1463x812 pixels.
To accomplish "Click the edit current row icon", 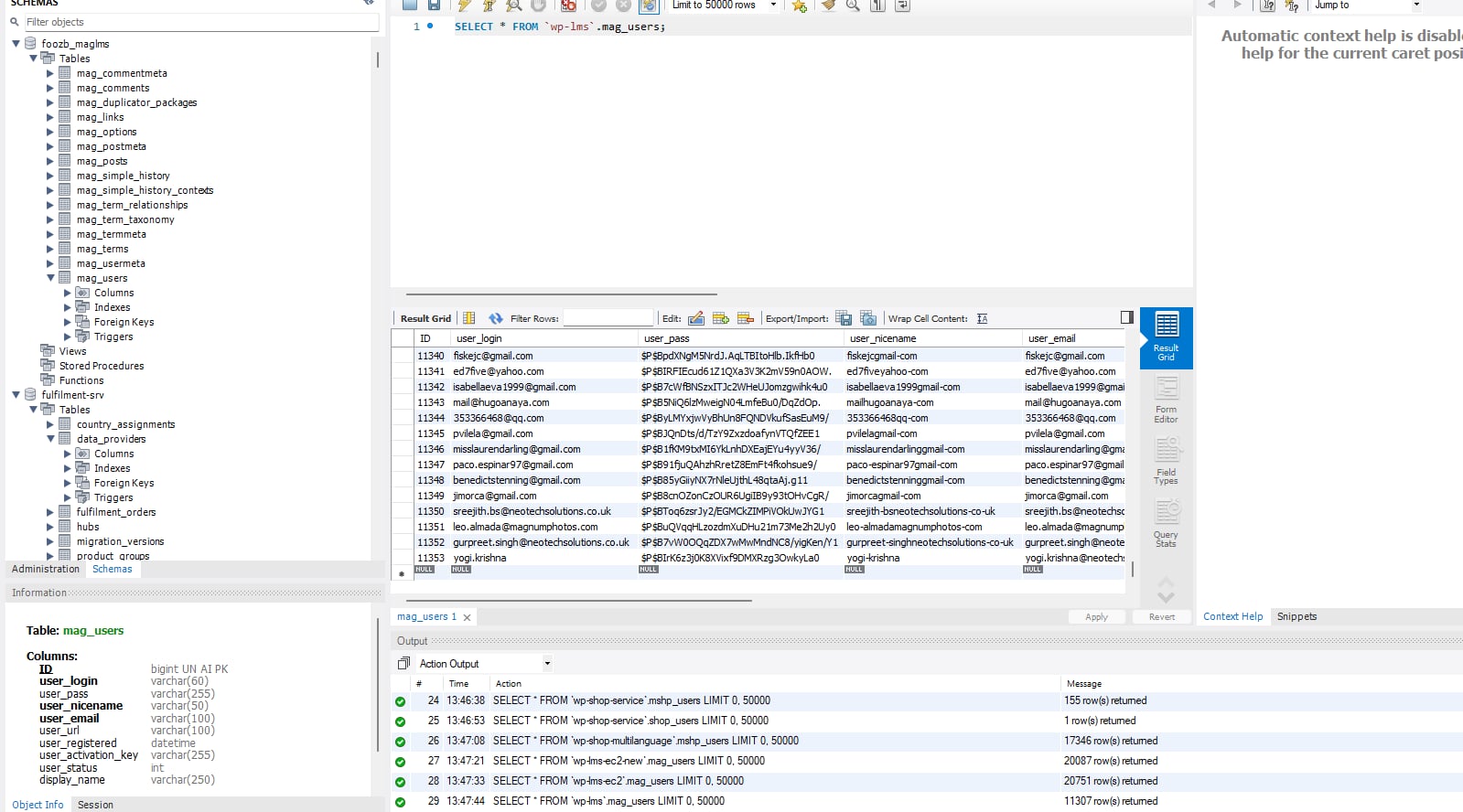I will [696, 318].
